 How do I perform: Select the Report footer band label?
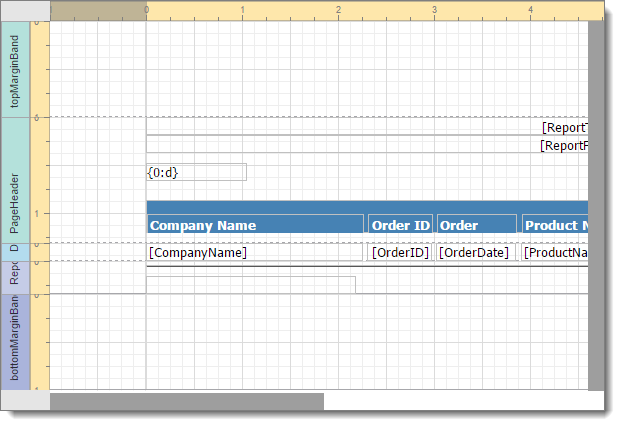click(x=15, y=276)
